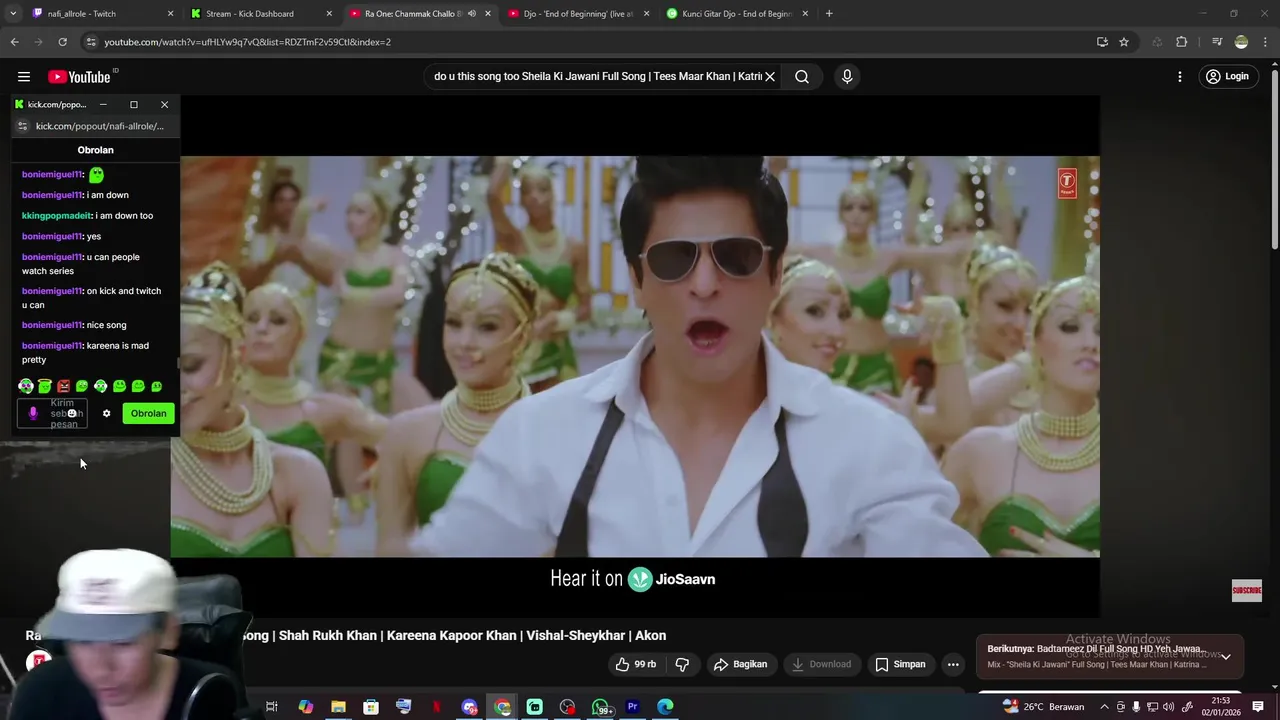Image resolution: width=1280 pixels, height=720 pixels.
Task: Open Chrome media control button
Action: tap(1217, 42)
